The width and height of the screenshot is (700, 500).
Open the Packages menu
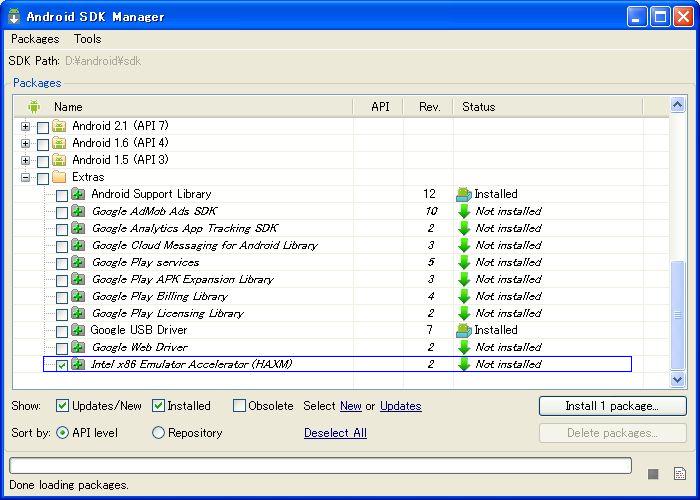click(35, 39)
